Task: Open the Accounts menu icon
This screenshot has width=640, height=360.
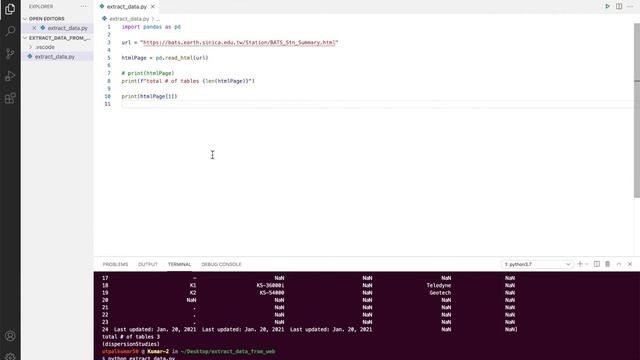Action: (x=10, y=336)
